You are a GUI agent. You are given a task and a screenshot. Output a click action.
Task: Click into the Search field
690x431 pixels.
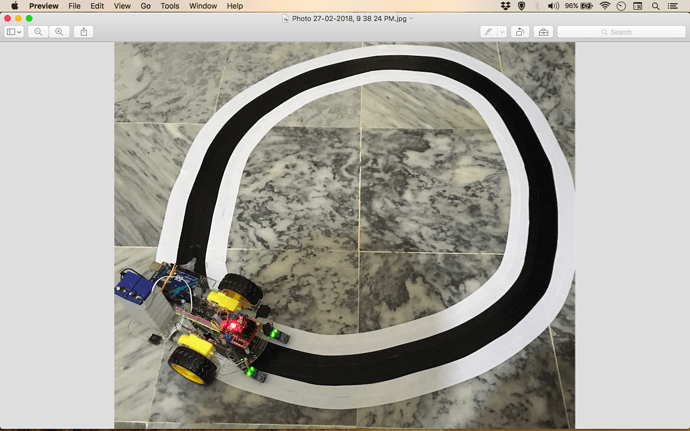(621, 32)
